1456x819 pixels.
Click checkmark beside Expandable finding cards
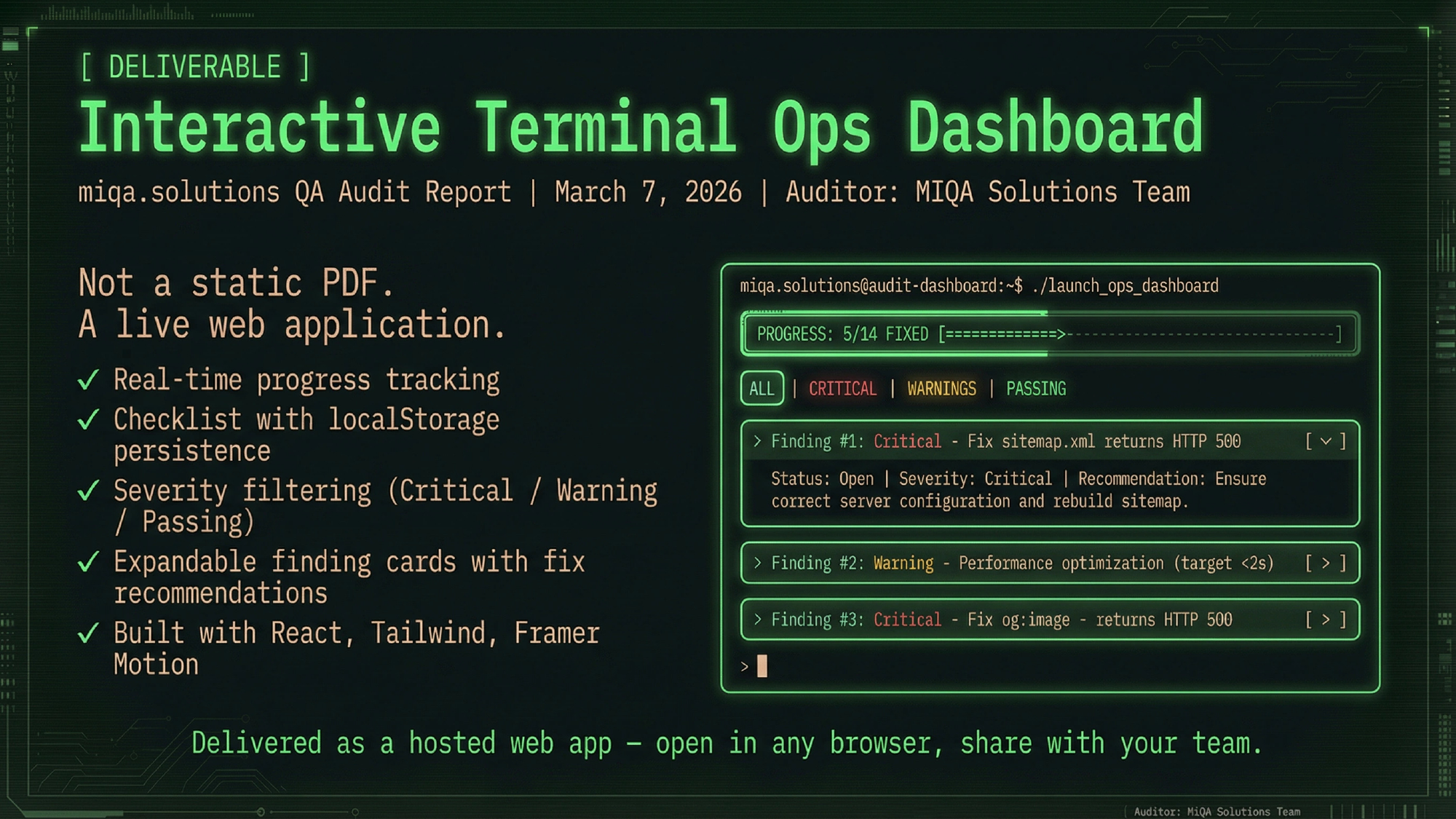88,561
